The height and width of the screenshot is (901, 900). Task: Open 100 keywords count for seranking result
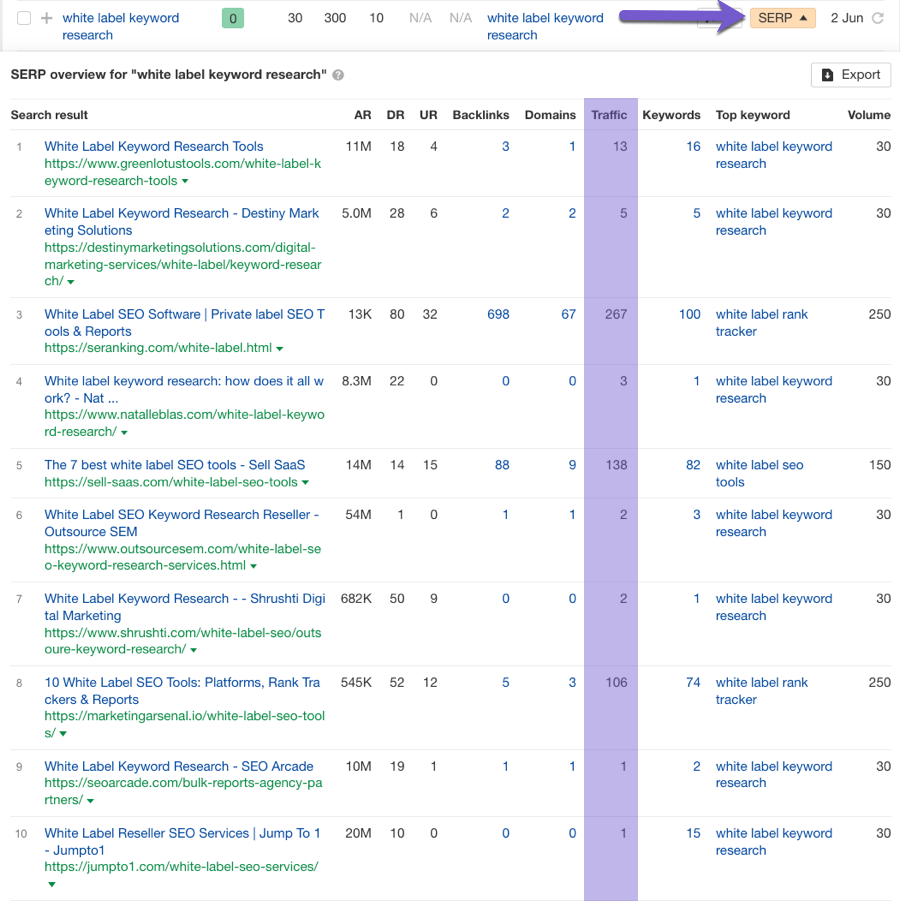pyautogui.click(x=689, y=314)
